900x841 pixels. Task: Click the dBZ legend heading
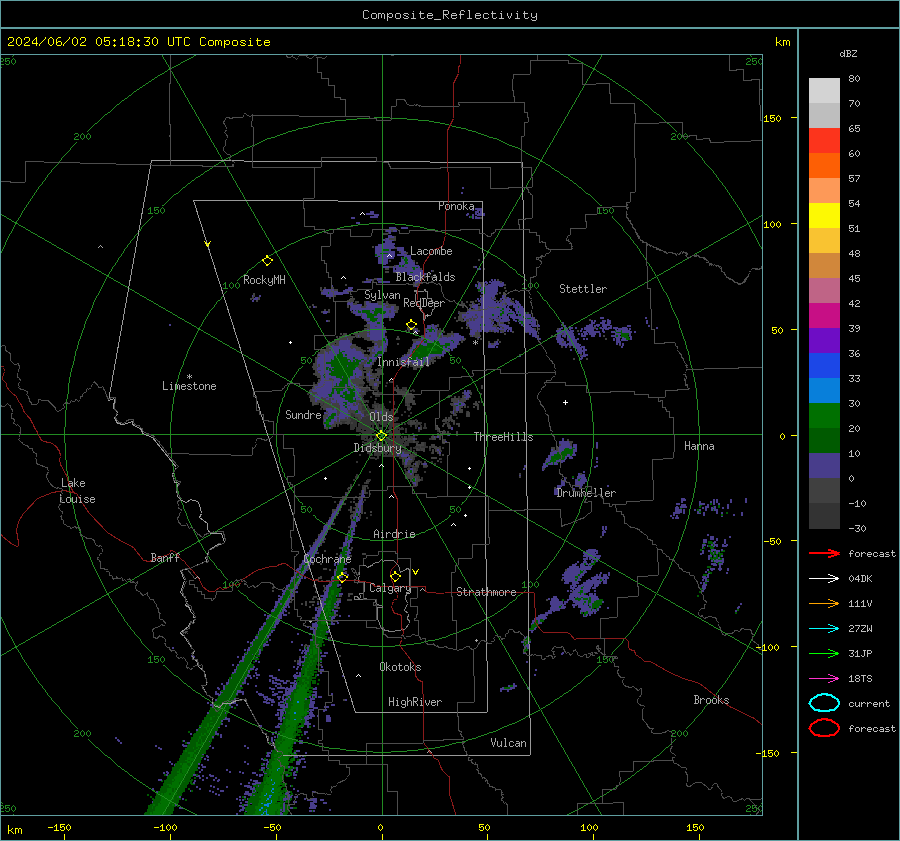pos(848,54)
